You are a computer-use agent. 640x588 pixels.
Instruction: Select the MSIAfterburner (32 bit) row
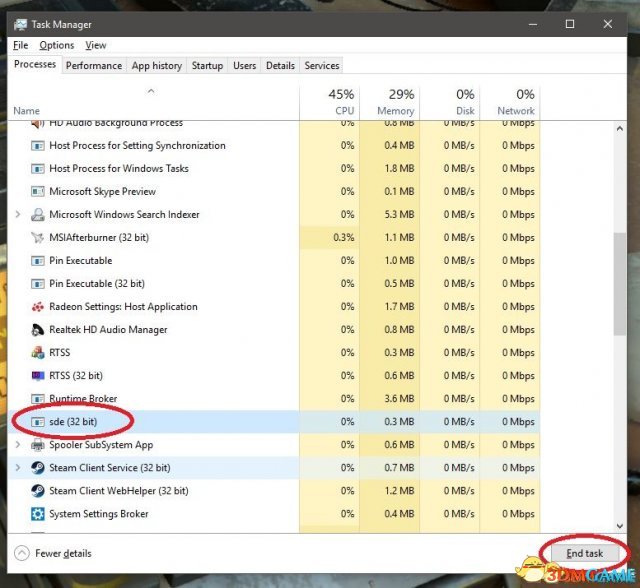pos(274,237)
